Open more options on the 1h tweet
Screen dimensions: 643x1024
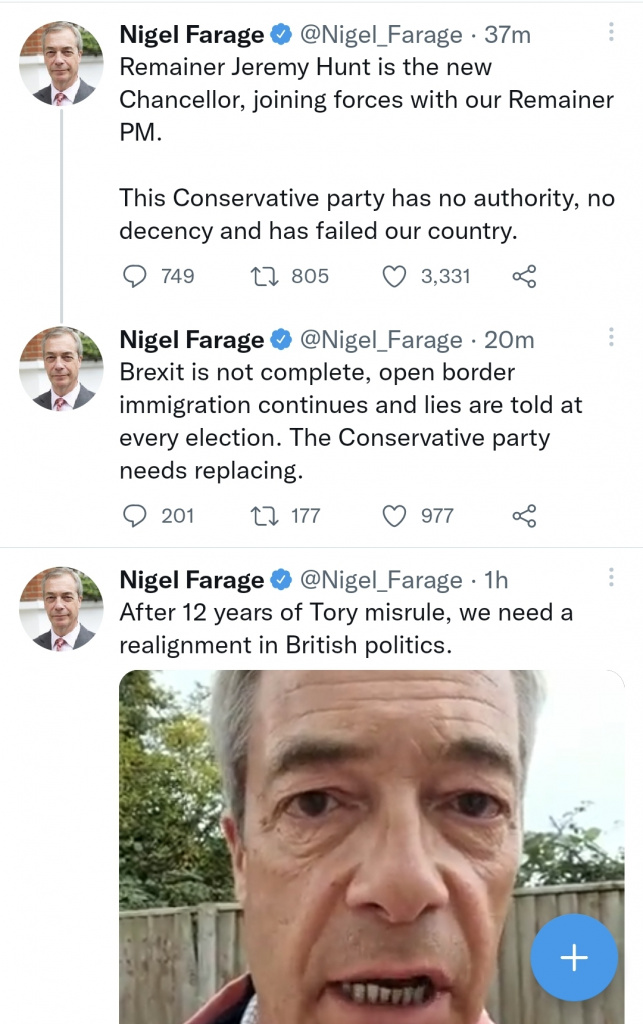pos(610,578)
